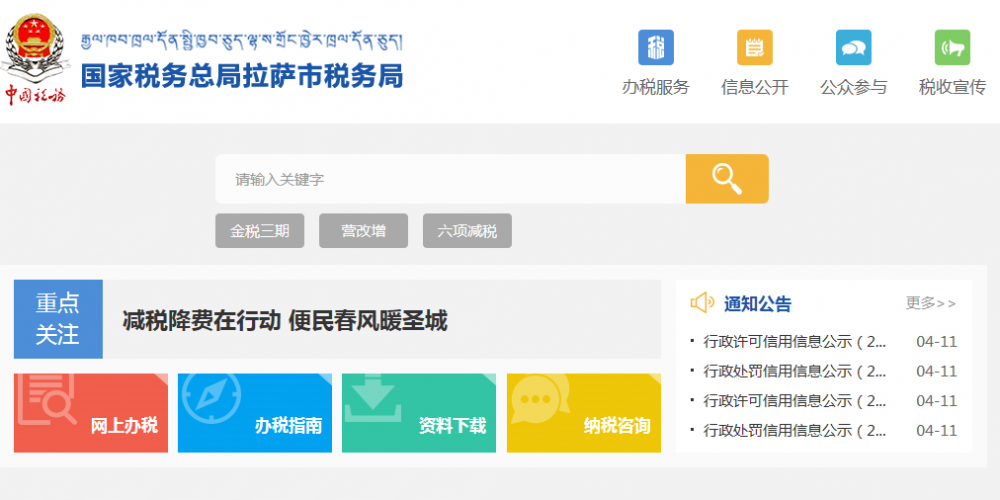Open the 纳税咨询 consultation tile

583,412
